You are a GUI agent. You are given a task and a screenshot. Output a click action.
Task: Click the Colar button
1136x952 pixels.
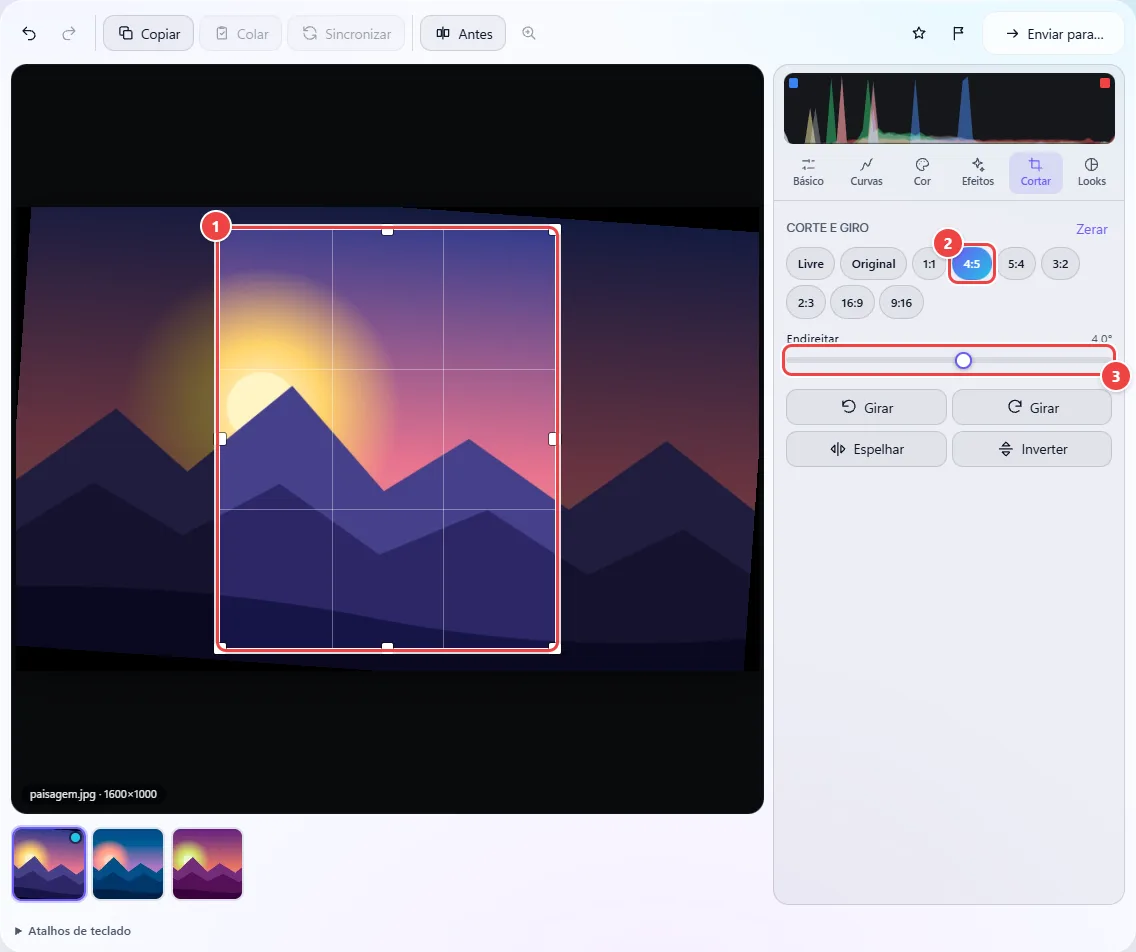[x=241, y=33]
